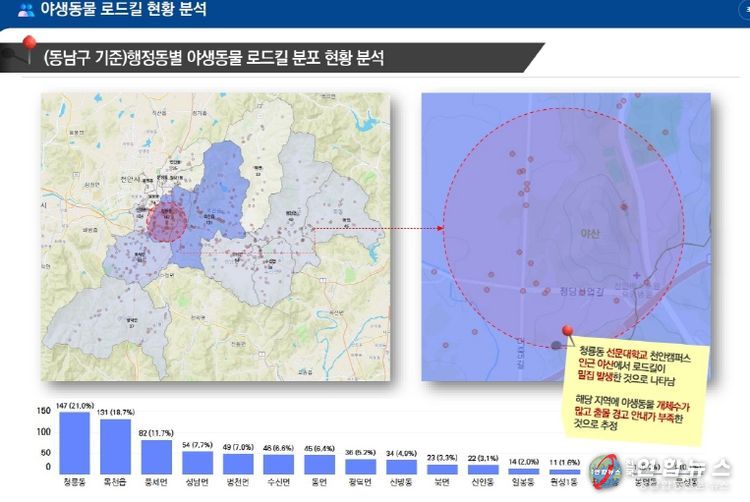Image resolution: width=750 pixels, height=502 pixels.
Task: Click the 병천면 bar labeled 49
Action: tap(237, 463)
